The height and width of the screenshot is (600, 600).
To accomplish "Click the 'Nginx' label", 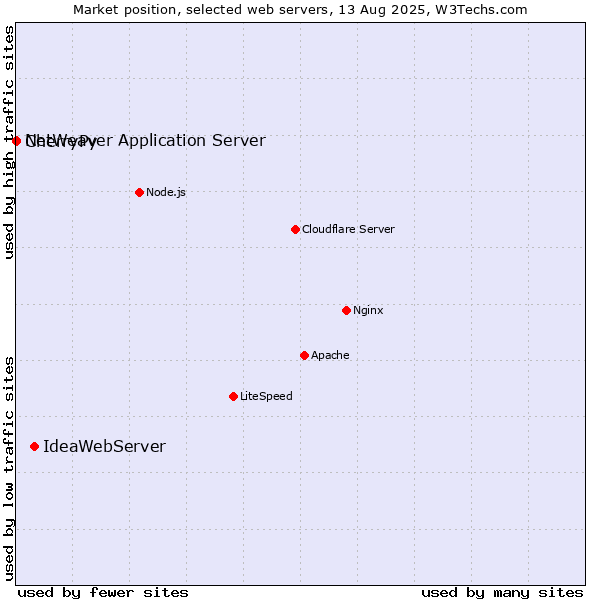I will [368, 310].
